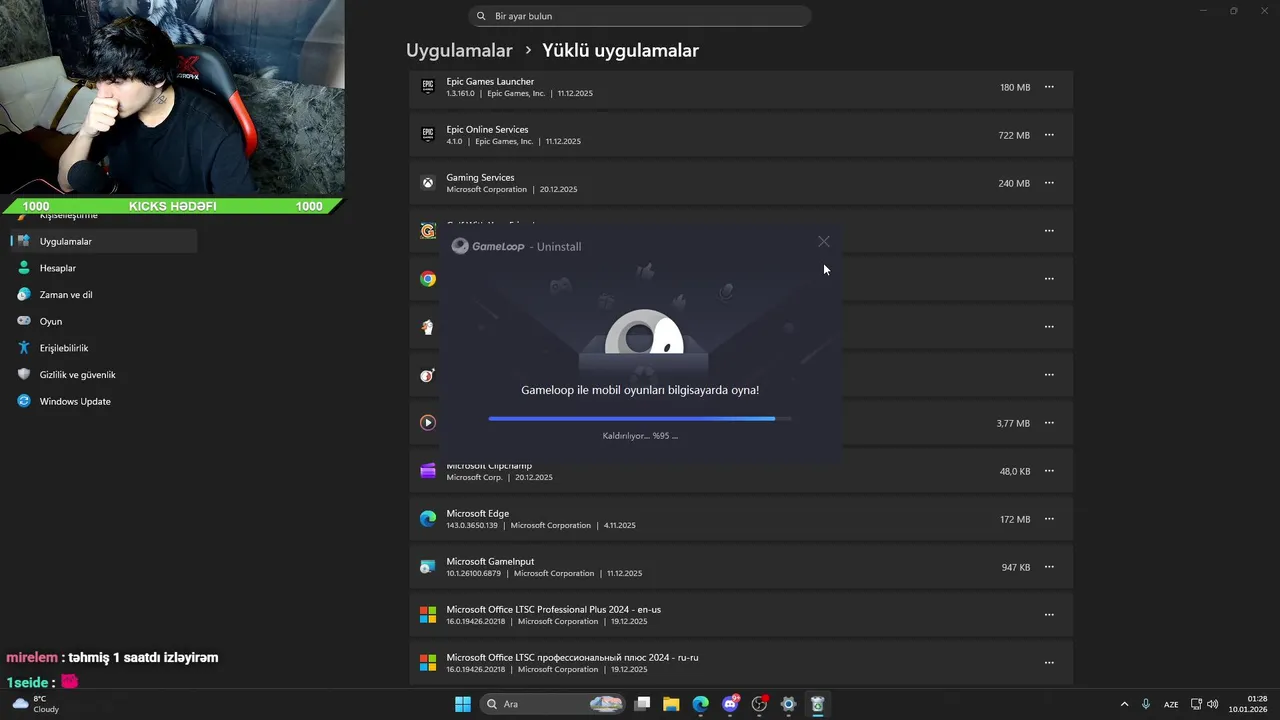
Task: Open options menu for Office LTSC ru-ru
Action: point(1049,663)
